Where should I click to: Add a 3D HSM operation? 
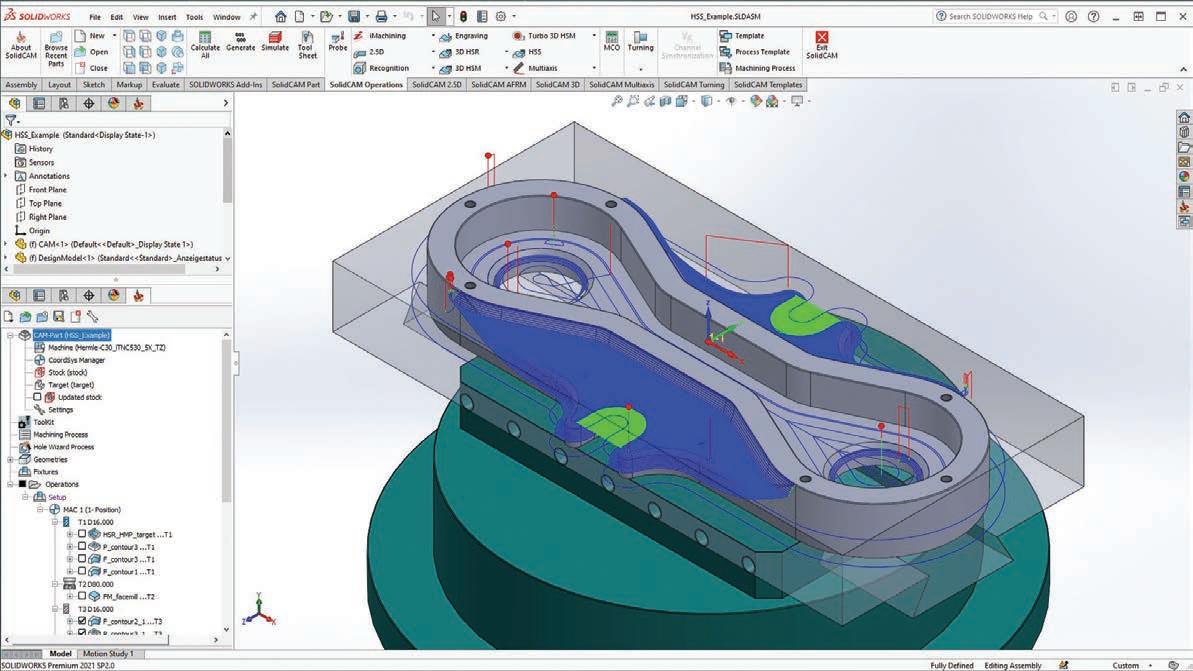pyautogui.click(x=460, y=68)
